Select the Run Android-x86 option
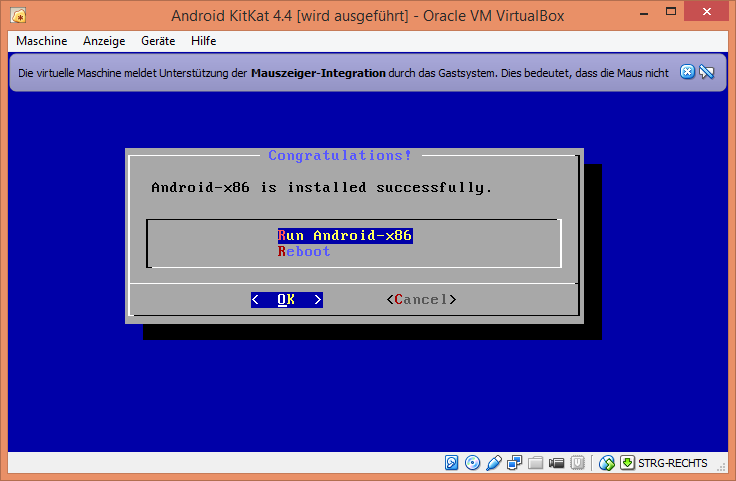The image size is (736, 481). [345, 235]
